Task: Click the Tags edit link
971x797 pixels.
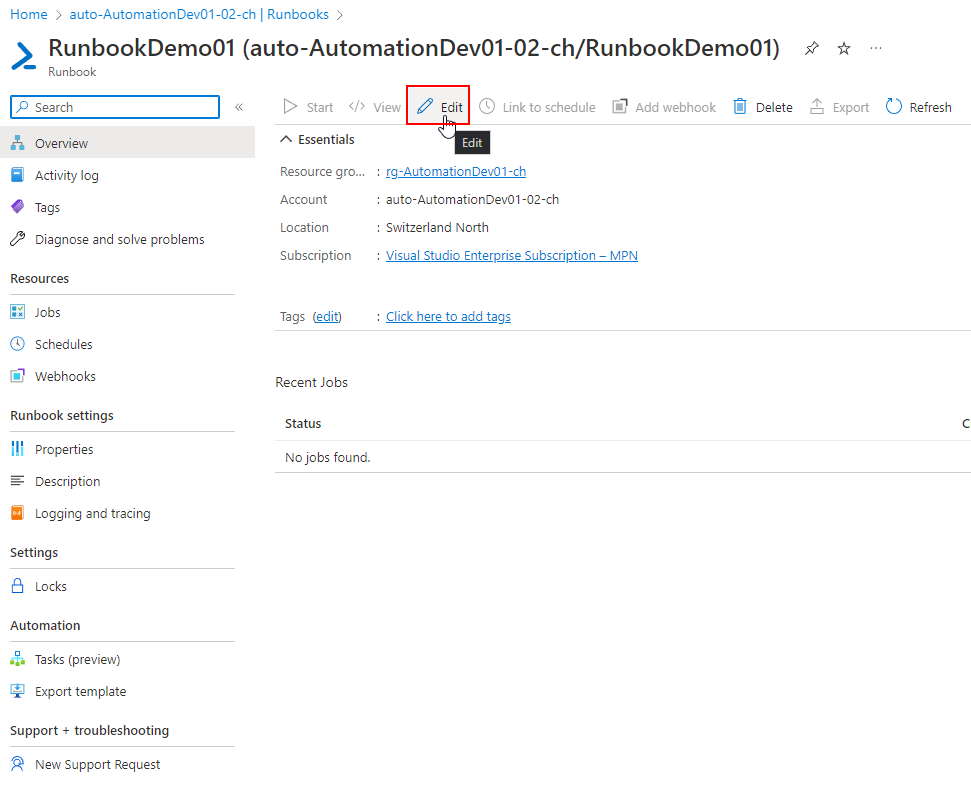Action: tap(327, 316)
